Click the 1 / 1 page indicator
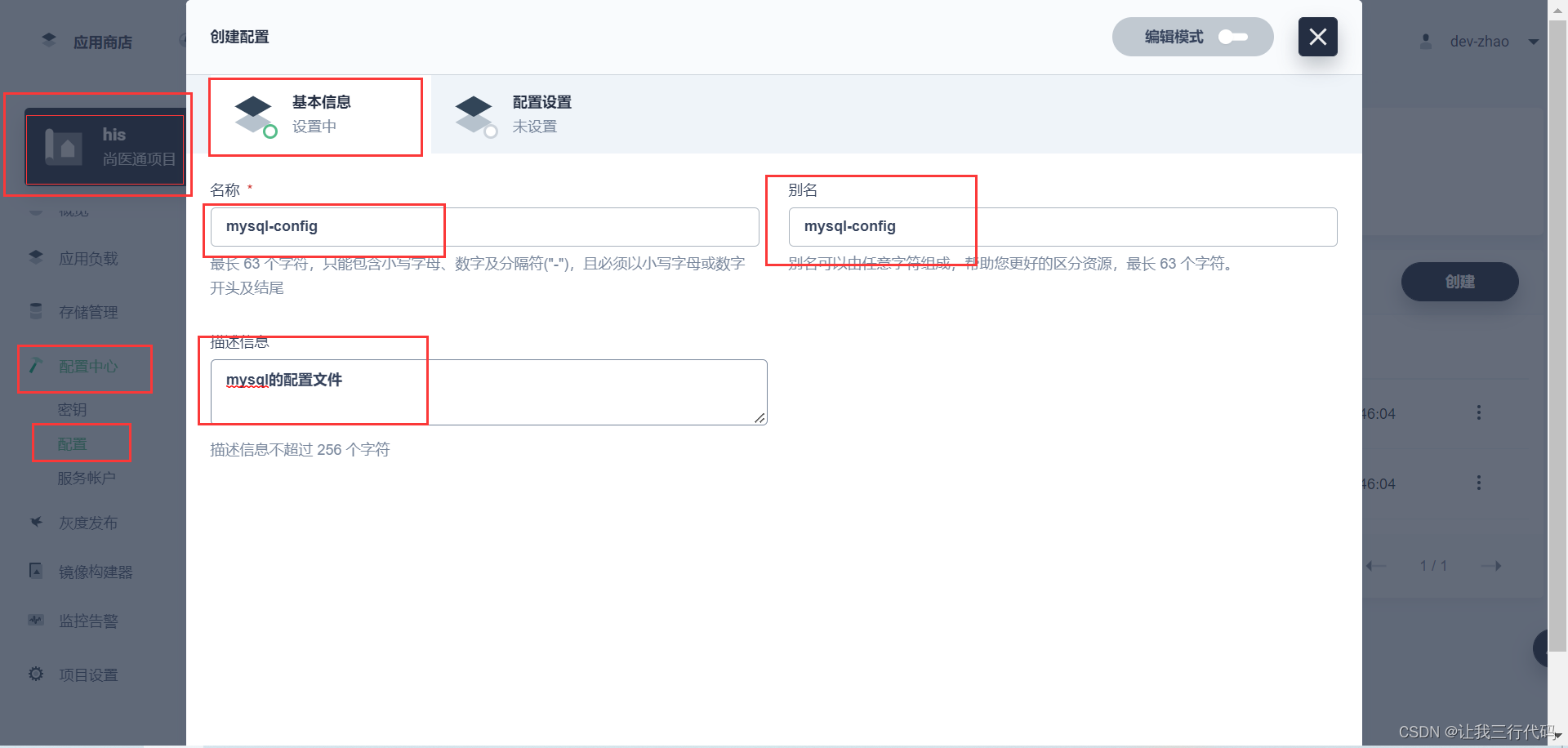This screenshot has height=748, width=1568. [1433, 566]
